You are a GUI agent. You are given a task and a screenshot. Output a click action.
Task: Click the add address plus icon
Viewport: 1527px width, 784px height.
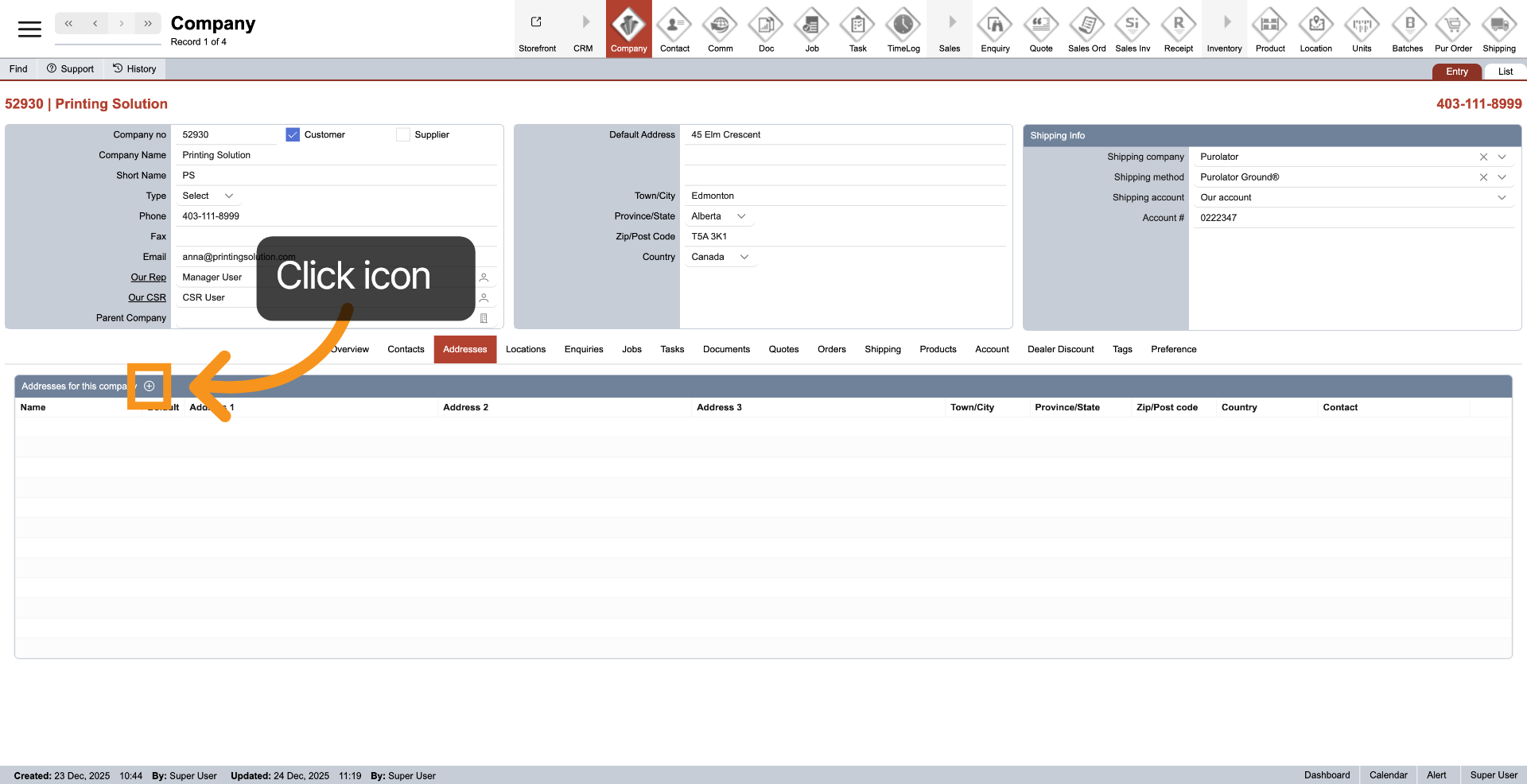149,386
